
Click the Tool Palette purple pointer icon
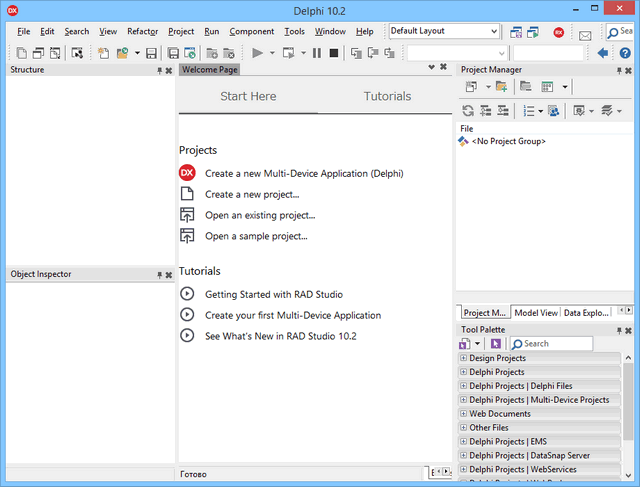click(x=496, y=343)
